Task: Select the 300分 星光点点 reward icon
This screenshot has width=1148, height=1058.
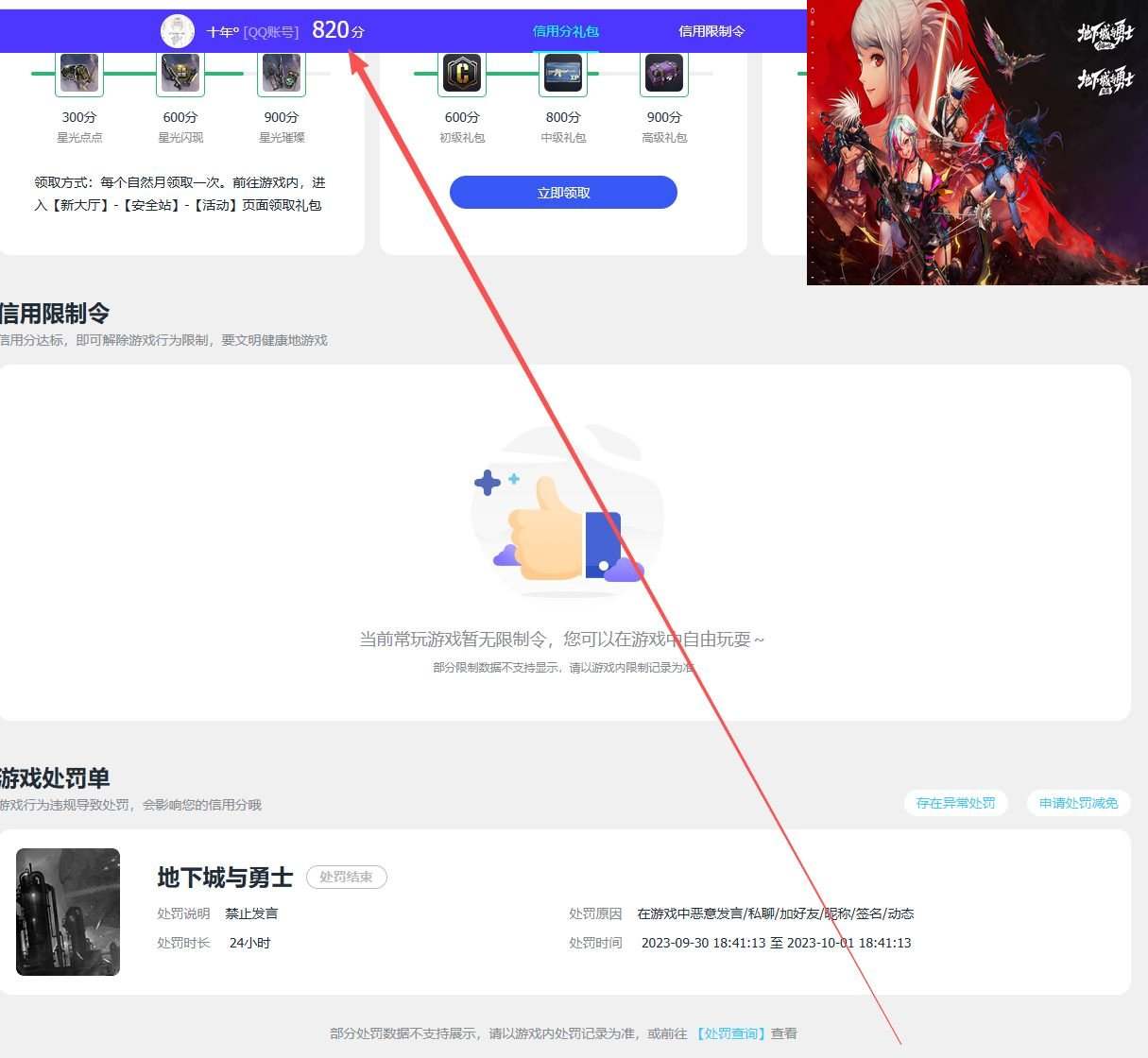Action: 79,73
